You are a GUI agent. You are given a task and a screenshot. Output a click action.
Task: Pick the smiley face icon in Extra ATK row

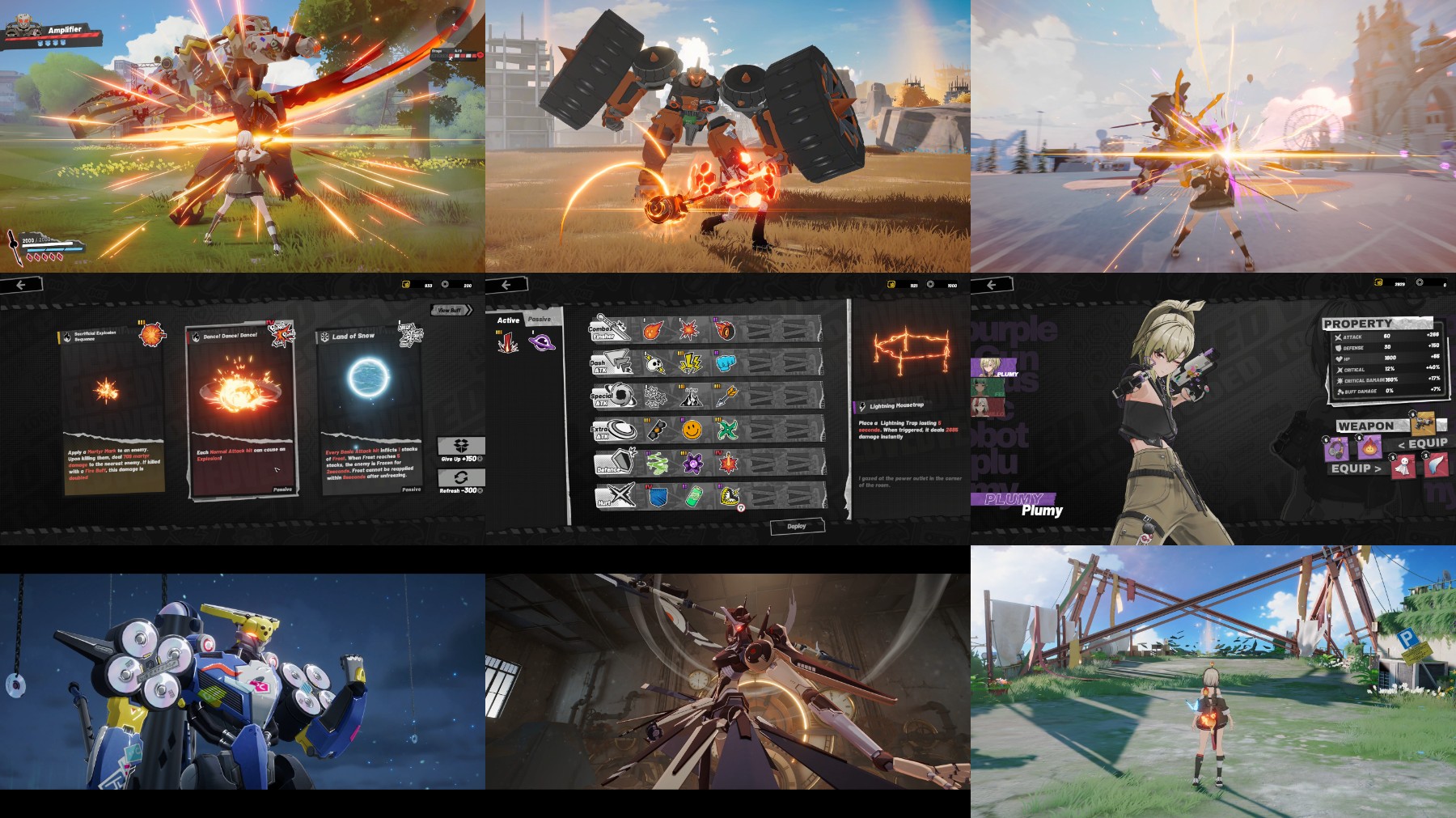point(692,430)
